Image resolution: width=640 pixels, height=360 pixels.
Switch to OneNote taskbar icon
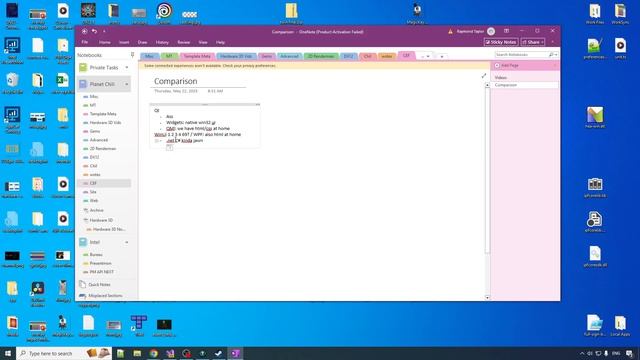pyautogui.click(x=236, y=353)
